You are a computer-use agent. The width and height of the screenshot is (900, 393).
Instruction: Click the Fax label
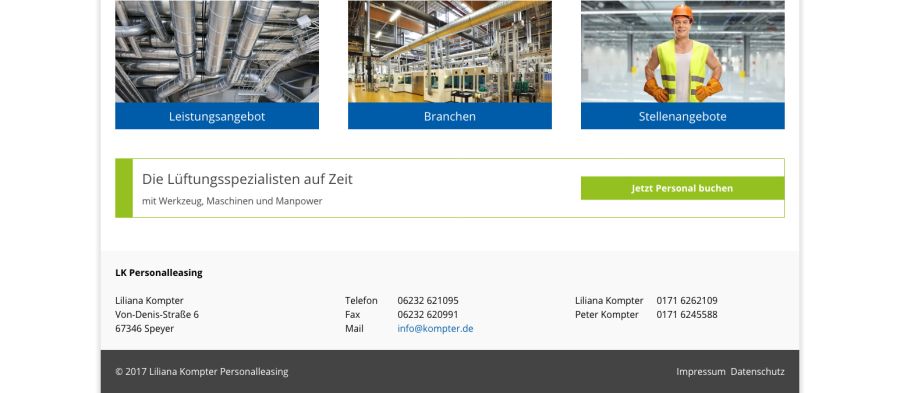352,314
